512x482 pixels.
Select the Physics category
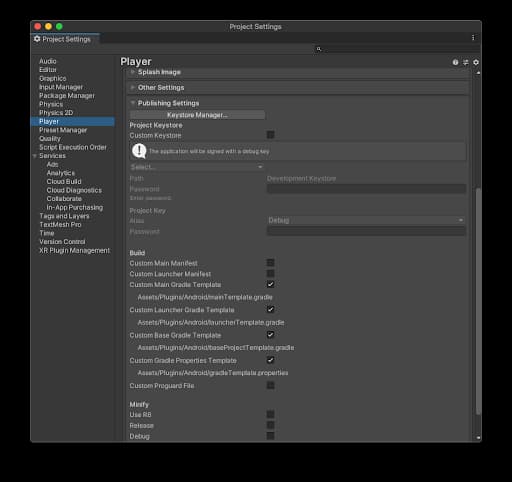tap(51, 104)
